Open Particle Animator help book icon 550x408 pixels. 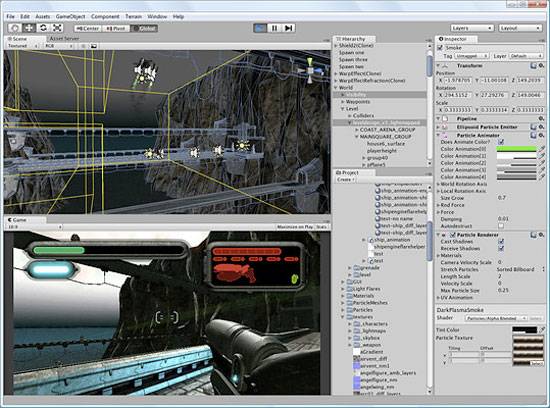click(x=533, y=135)
